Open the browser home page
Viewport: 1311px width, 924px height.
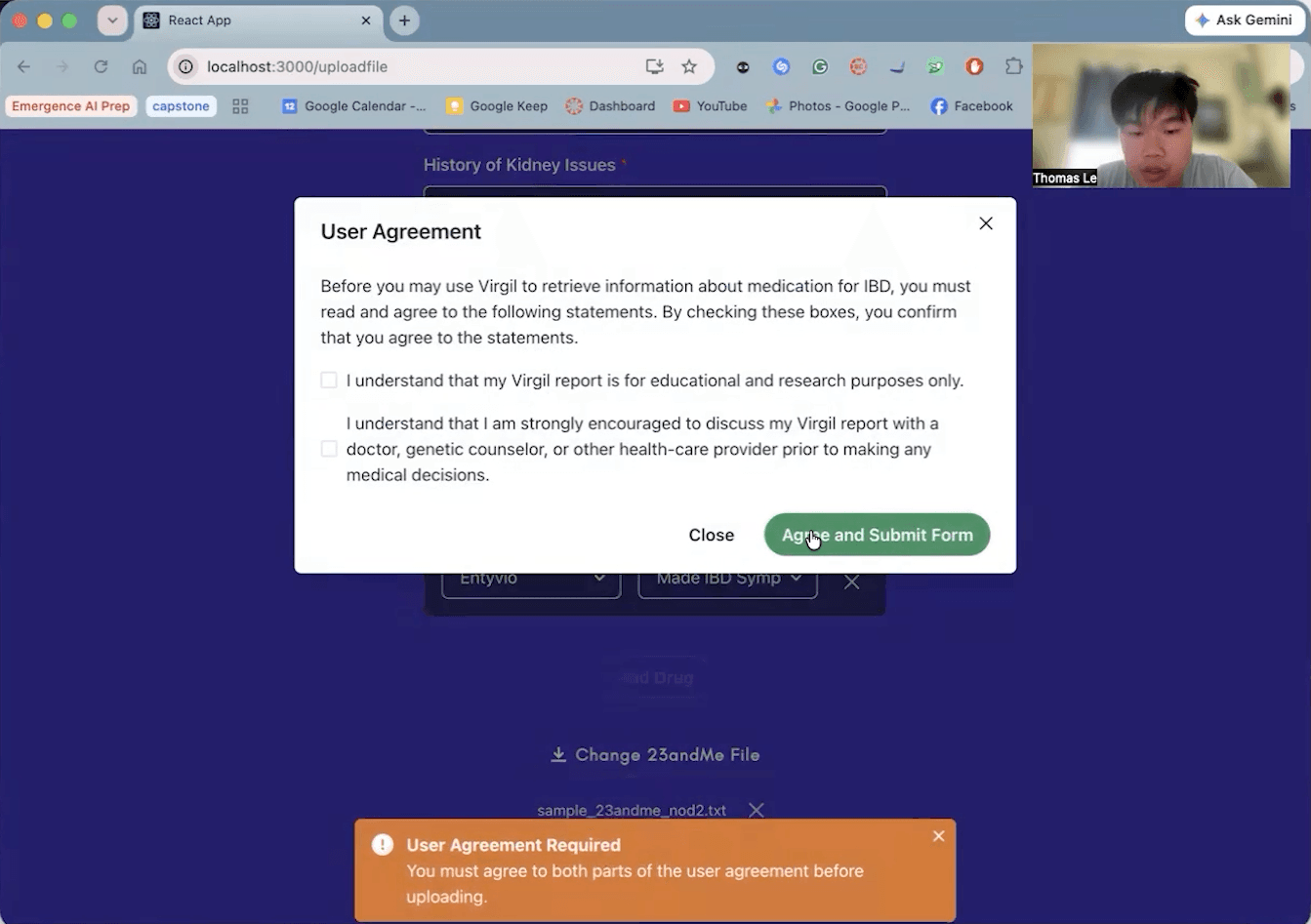[x=140, y=66]
